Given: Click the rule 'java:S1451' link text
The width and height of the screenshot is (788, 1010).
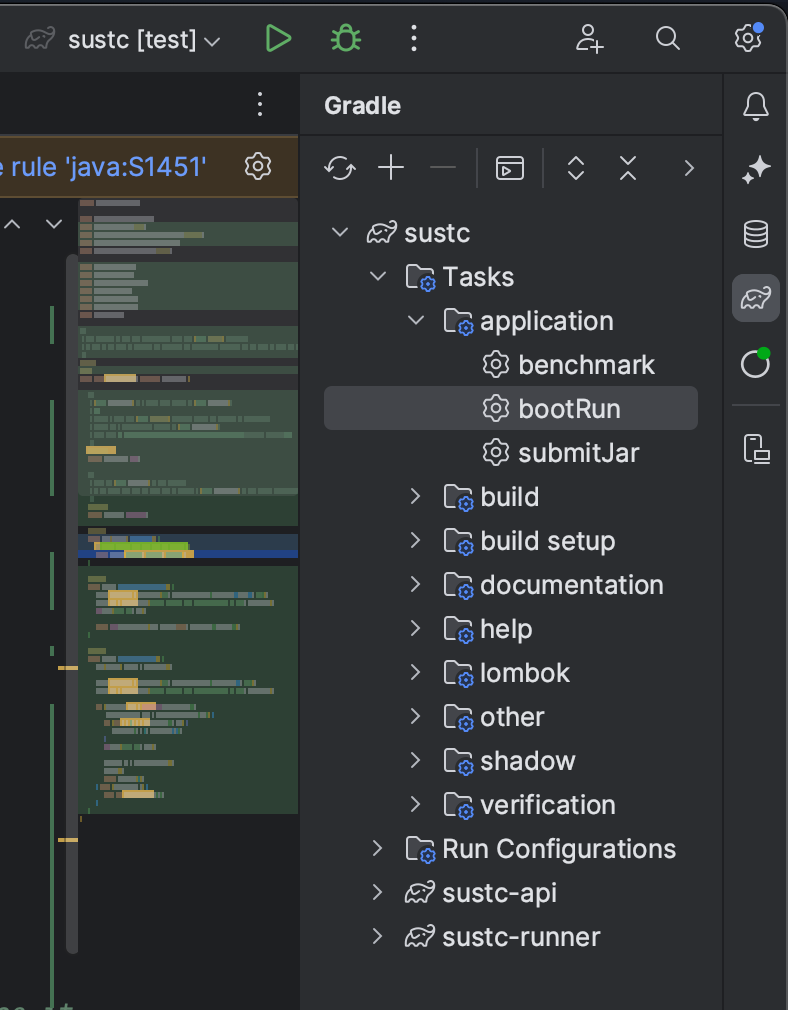Looking at the screenshot, I should [x=109, y=167].
